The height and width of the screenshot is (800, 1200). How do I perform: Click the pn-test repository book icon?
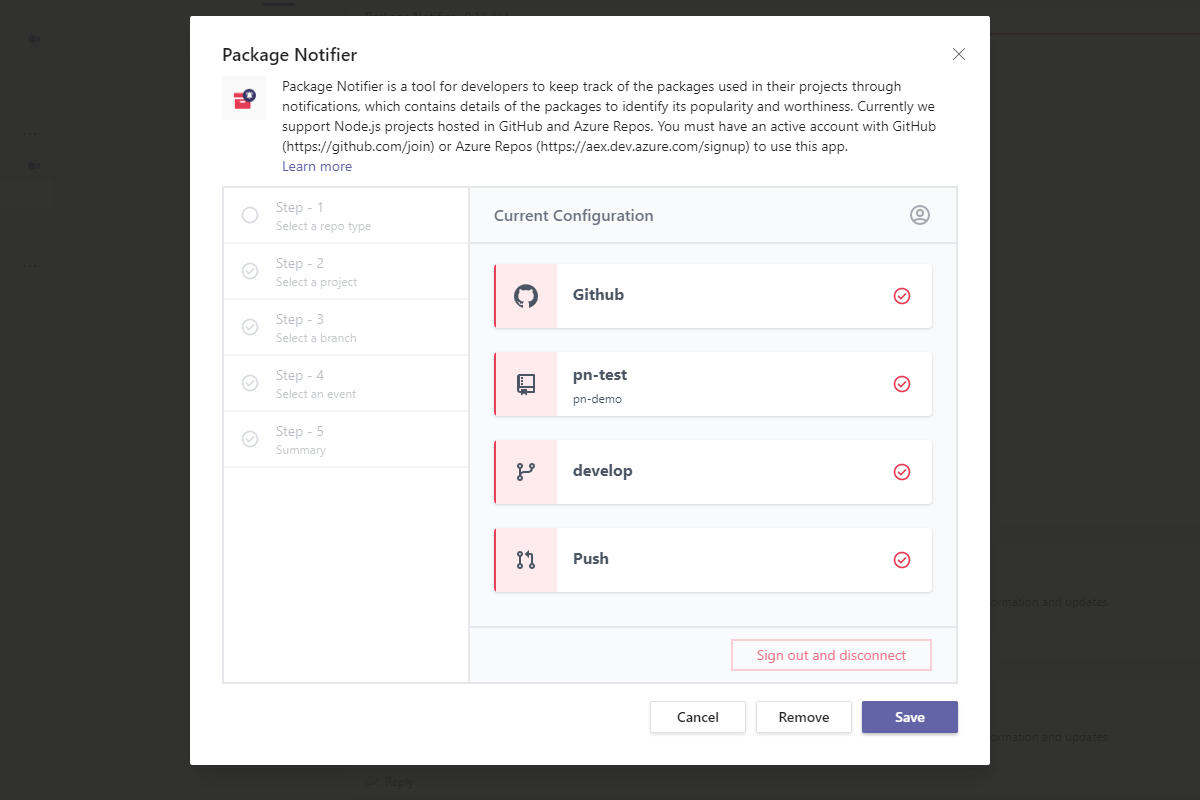tap(526, 384)
